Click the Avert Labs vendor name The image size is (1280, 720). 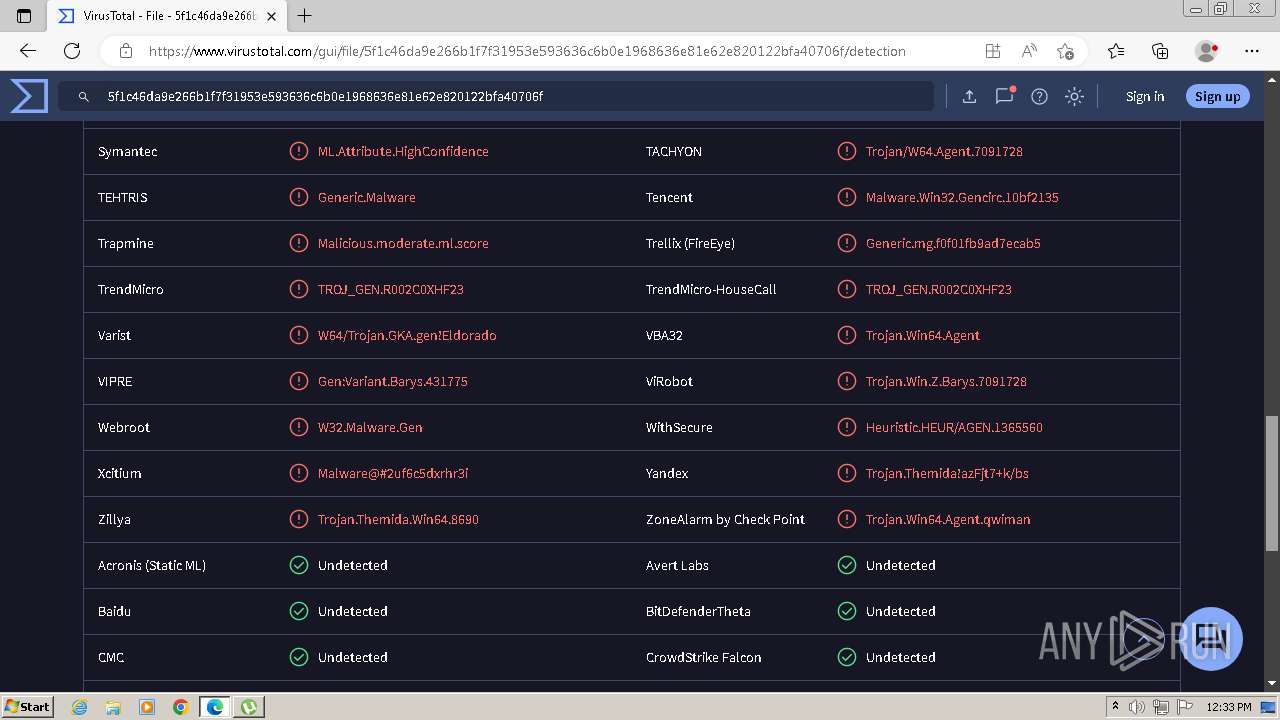[677, 565]
